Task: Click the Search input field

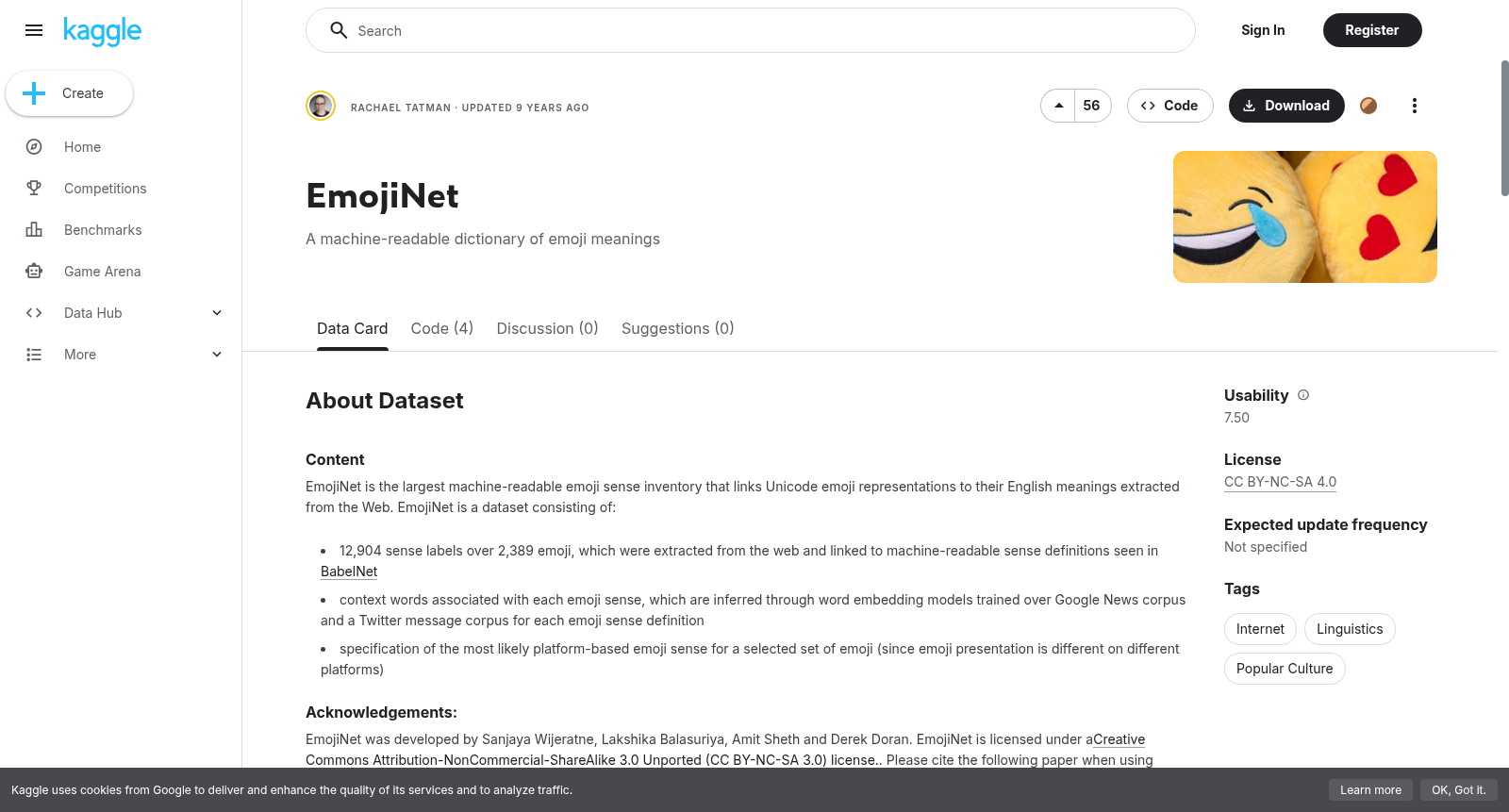Action: (x=751, y=30)
